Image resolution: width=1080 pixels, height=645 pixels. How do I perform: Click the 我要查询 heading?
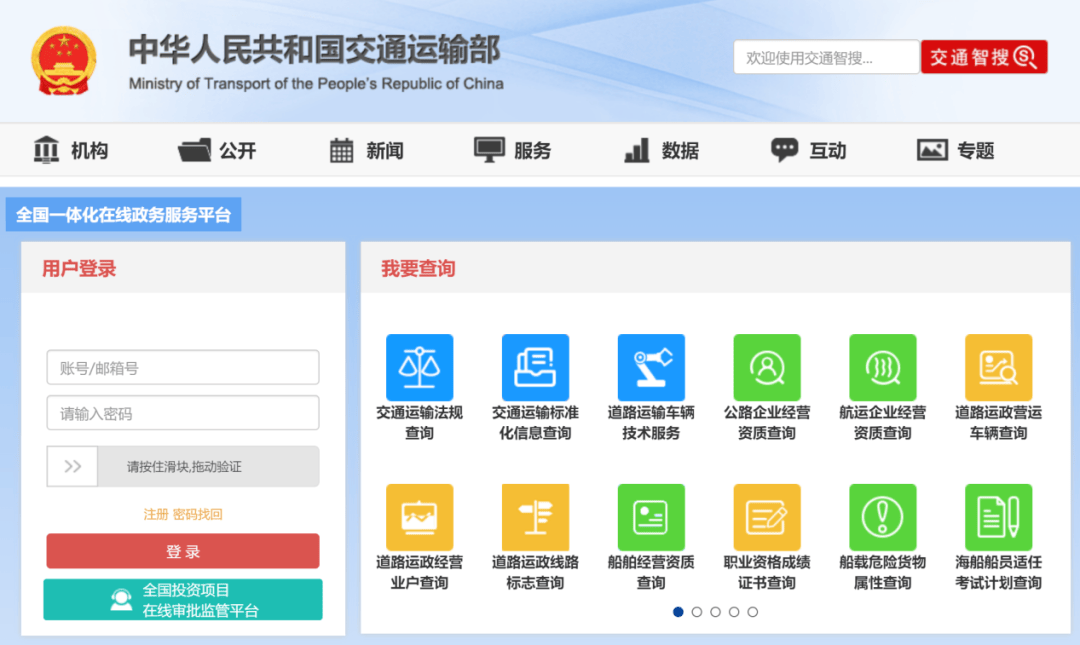(418, 269)
